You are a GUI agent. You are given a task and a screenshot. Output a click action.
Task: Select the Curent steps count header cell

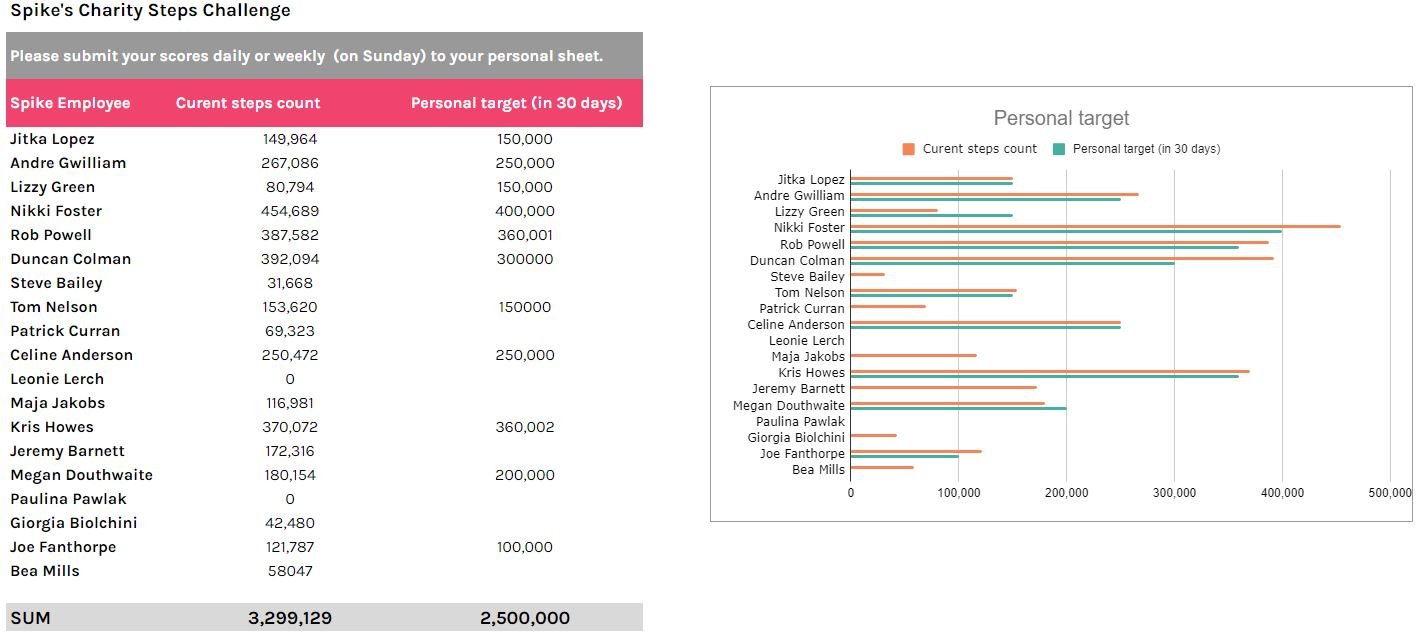(248, 103)
